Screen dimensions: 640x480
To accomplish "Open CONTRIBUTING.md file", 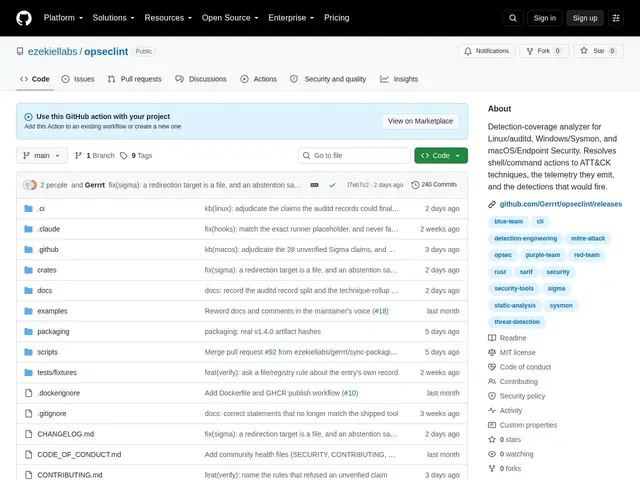I will pyautogui.click(x=70, y=475).
